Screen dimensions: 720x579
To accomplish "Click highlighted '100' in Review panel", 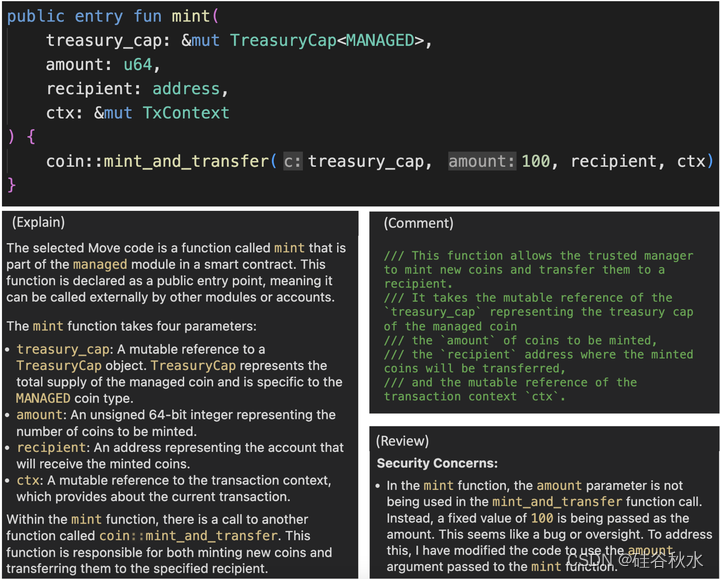I will coord(542,518).
